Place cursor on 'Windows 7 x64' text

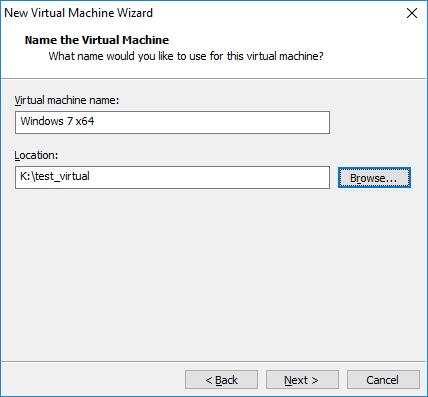pyautogui.click(x=57, y=121)
